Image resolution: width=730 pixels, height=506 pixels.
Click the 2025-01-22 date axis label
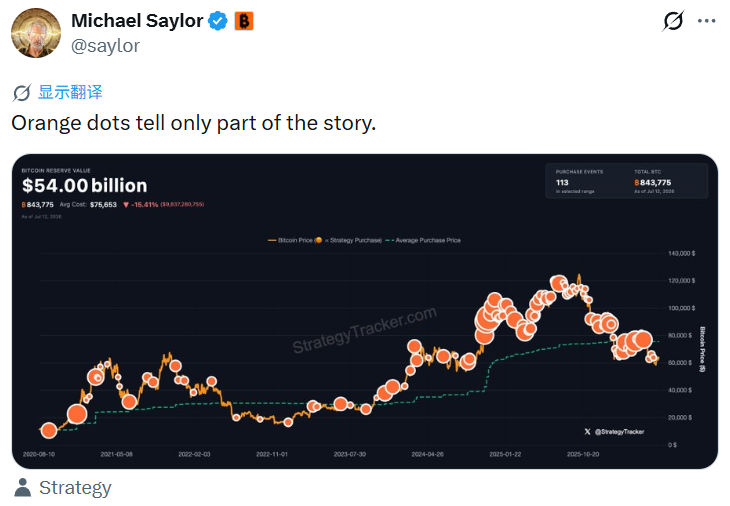click(x=505, y=454)
